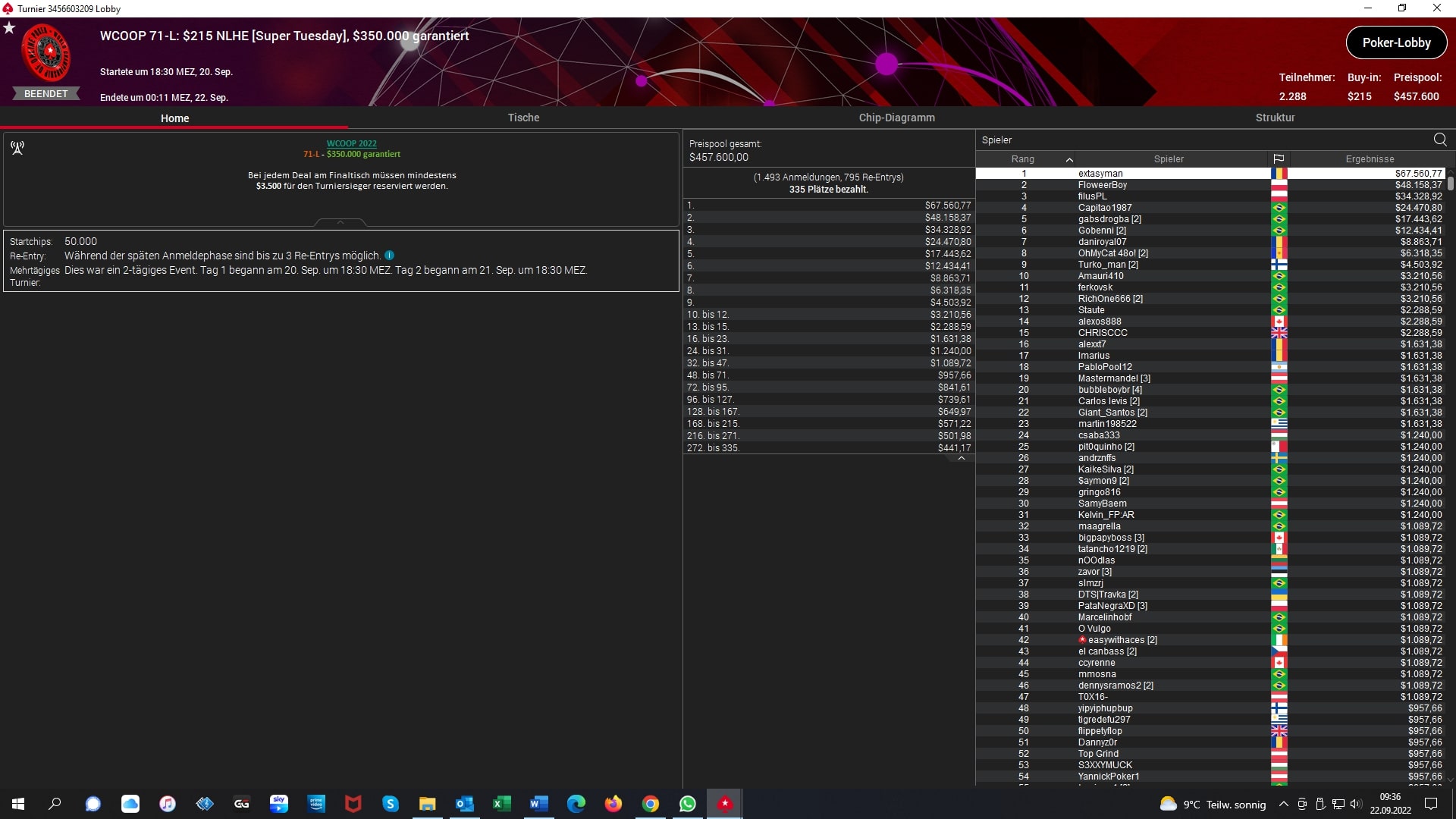Open the Struktur tab
Viewport: 1456px width, 819px height.
coord(1275,118)
